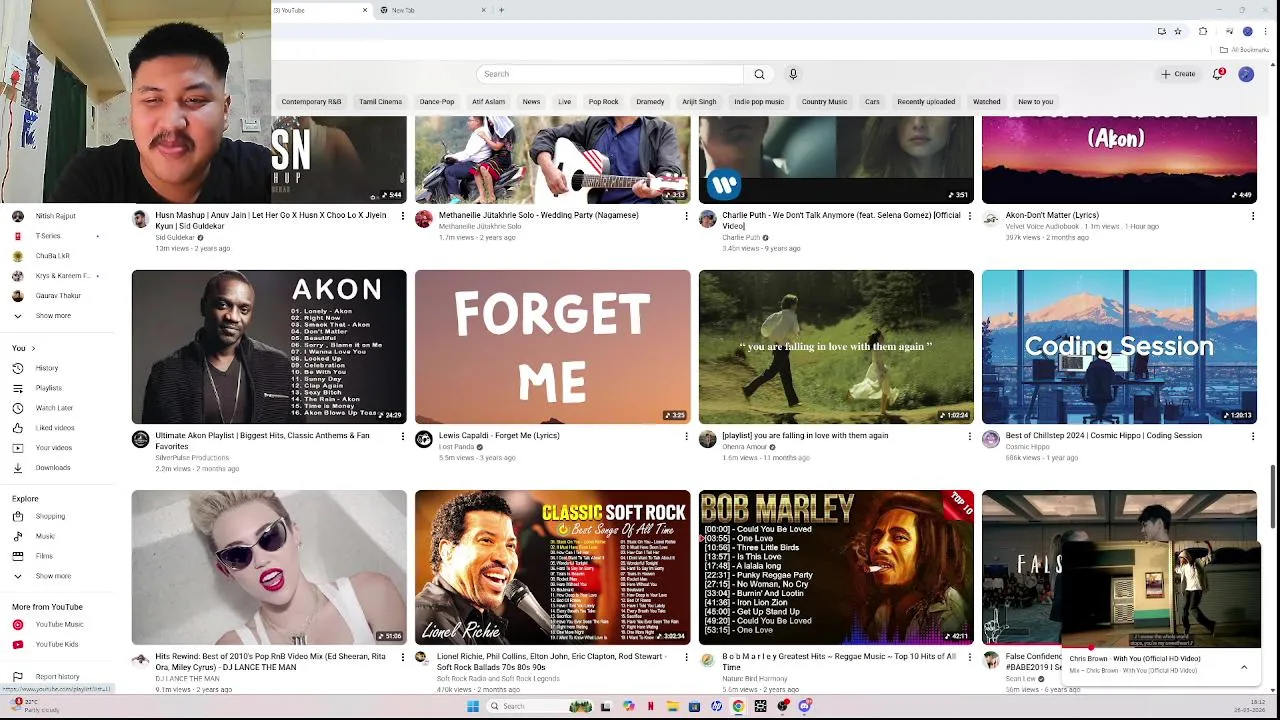Open the T-Series subscription channel
1280x720 pixels.
50,236
